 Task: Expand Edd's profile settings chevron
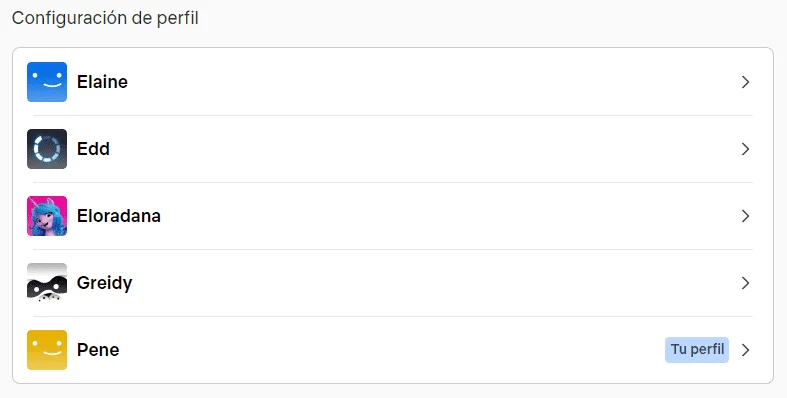pyautogui.click(x=745, y=149)
